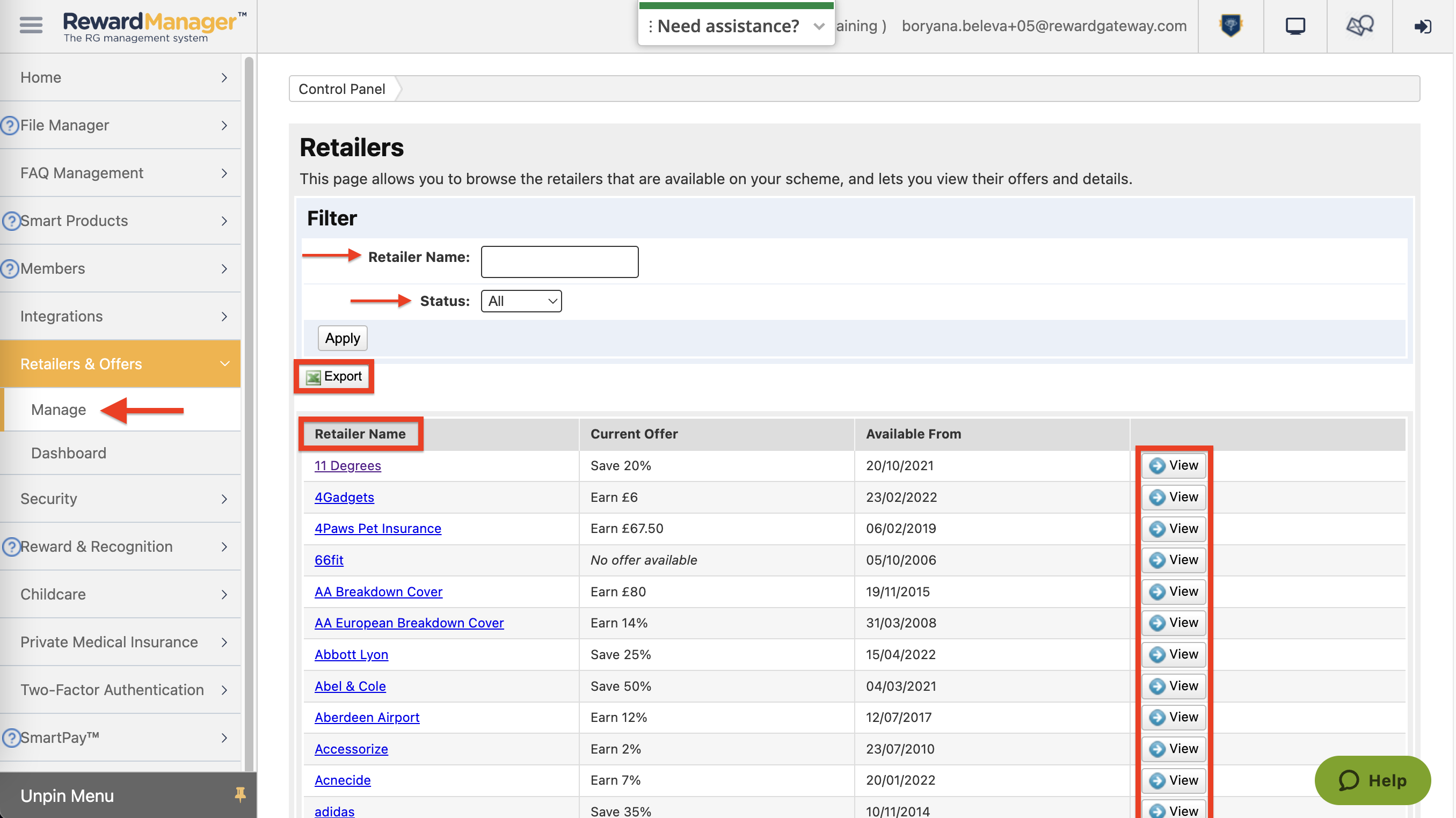Image resolution: width=1456 pixels, height=818 pixels.
Task: Click the help question icon beside Smart Products
Action: pyautogui.click(x=11, y=220)
